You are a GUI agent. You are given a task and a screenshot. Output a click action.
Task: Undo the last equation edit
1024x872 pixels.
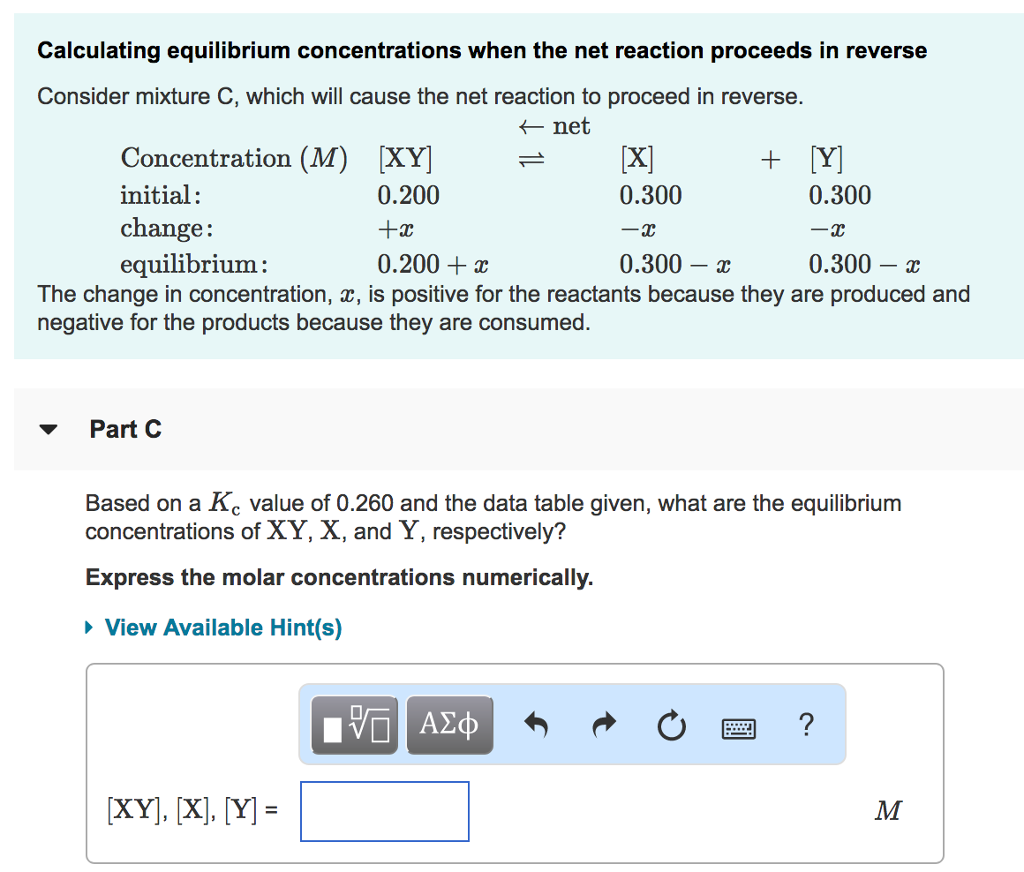pos(536,726)
